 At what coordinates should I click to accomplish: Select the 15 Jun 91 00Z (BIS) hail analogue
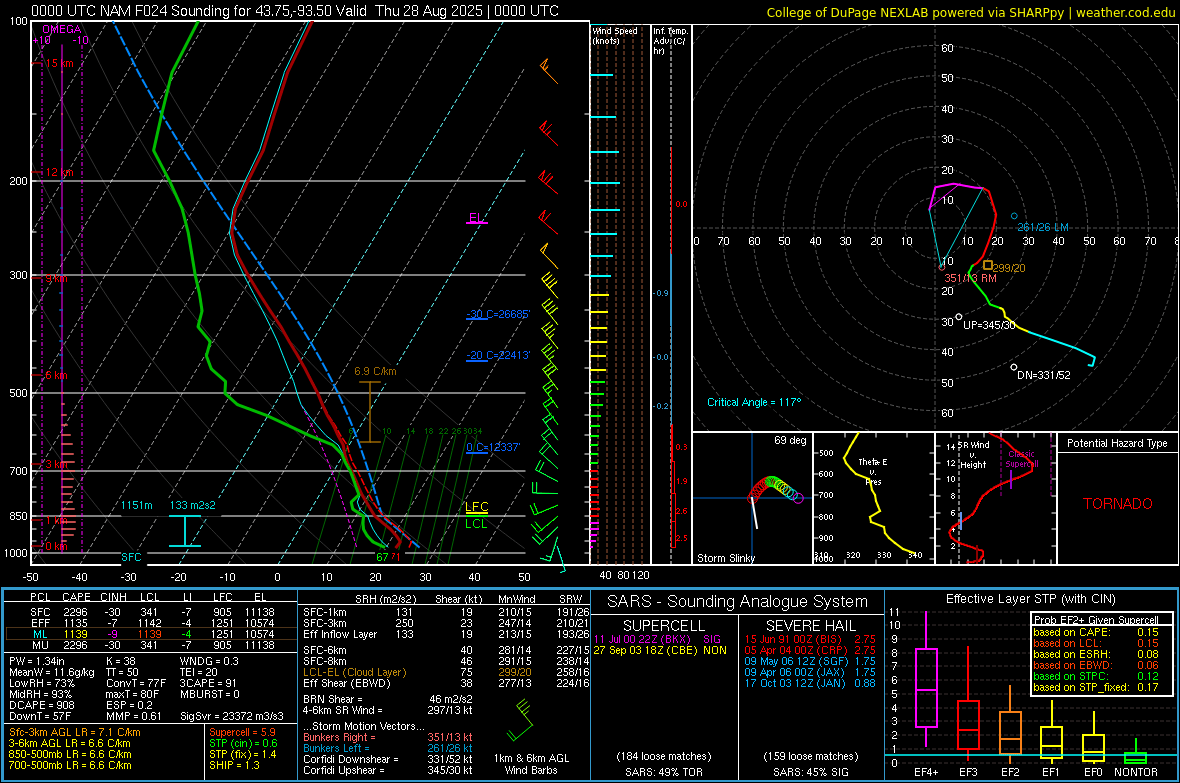tap(810, 639)
